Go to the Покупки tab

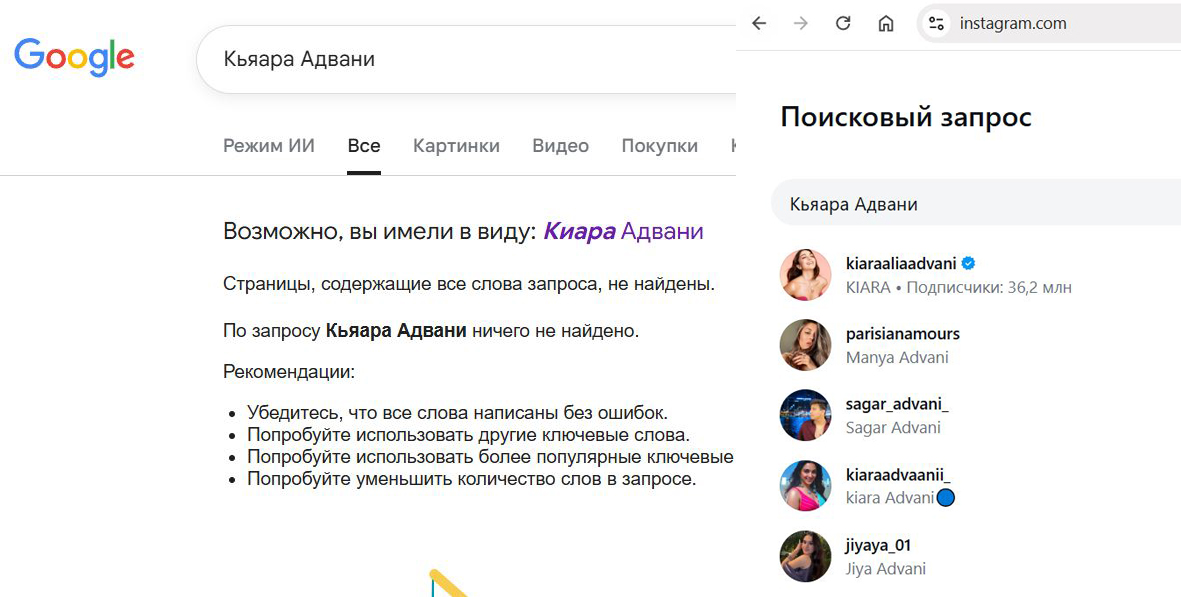pos(660,146)
